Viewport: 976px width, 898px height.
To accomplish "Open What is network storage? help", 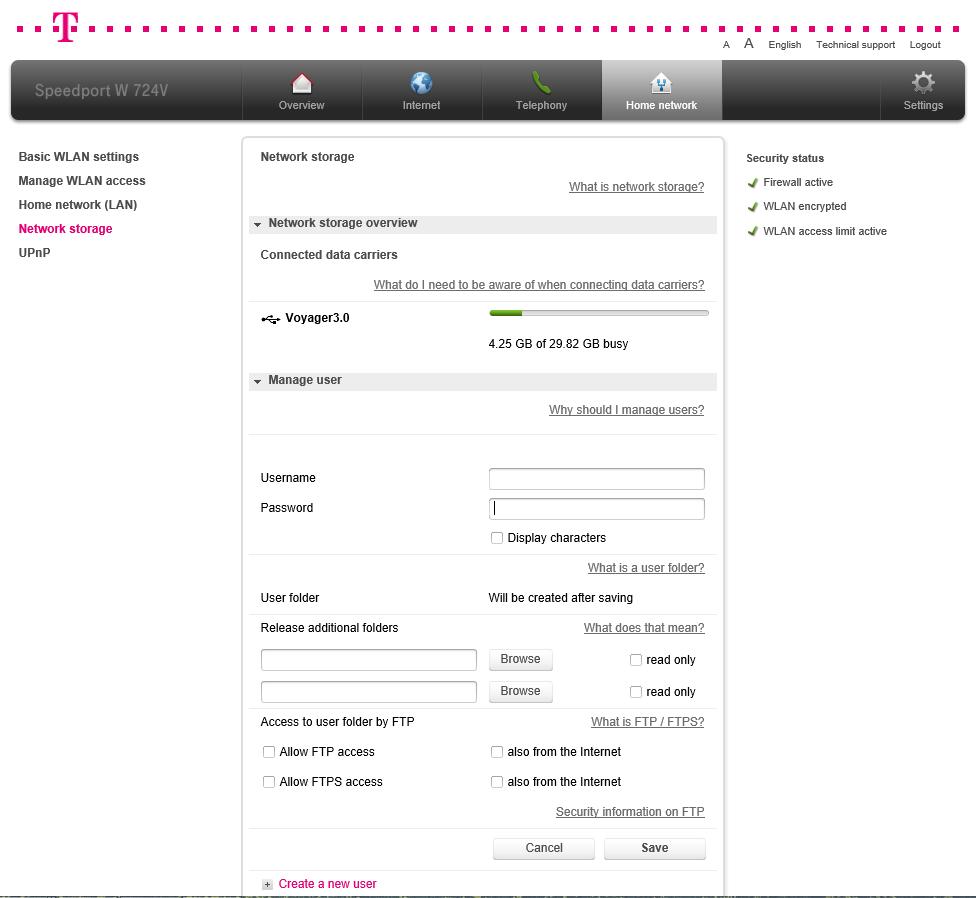I will click(x=636, y=187).
